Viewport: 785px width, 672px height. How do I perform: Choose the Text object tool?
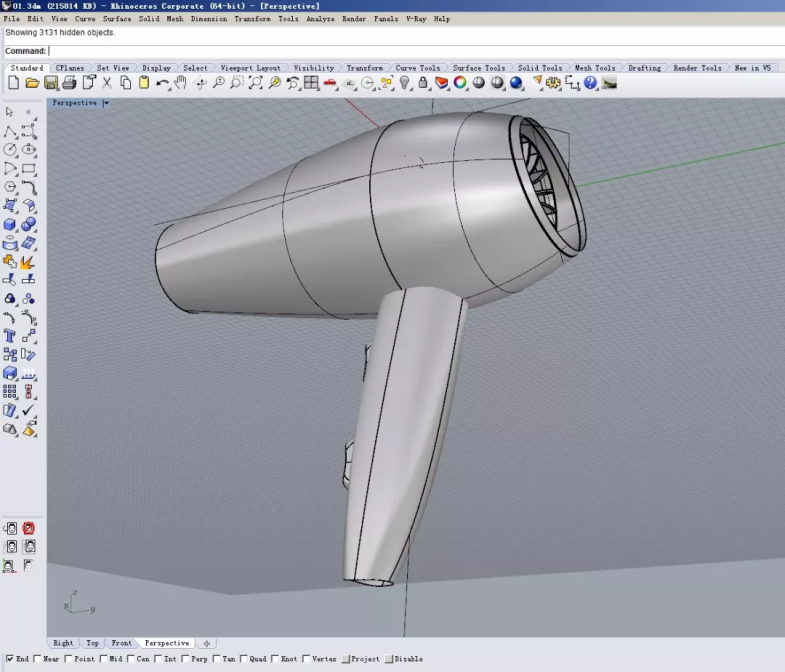point(11,336)
